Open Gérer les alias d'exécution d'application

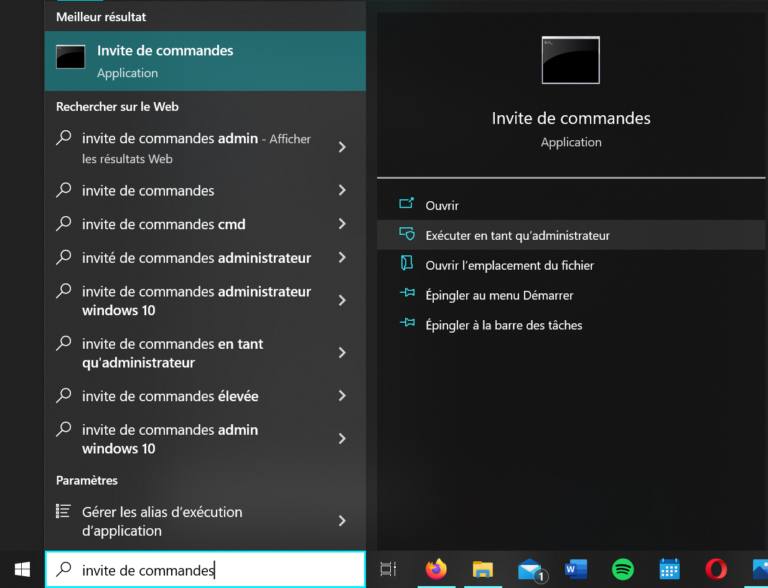click(205, 521)
